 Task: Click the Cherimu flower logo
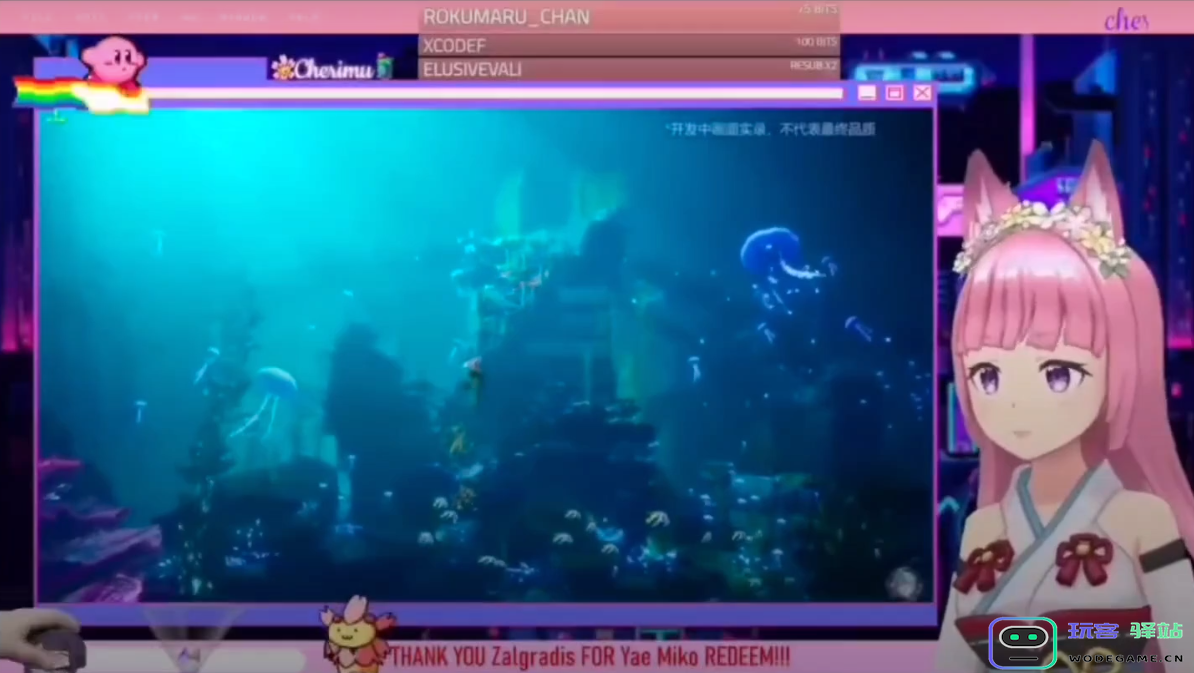[x=333, y=68]
